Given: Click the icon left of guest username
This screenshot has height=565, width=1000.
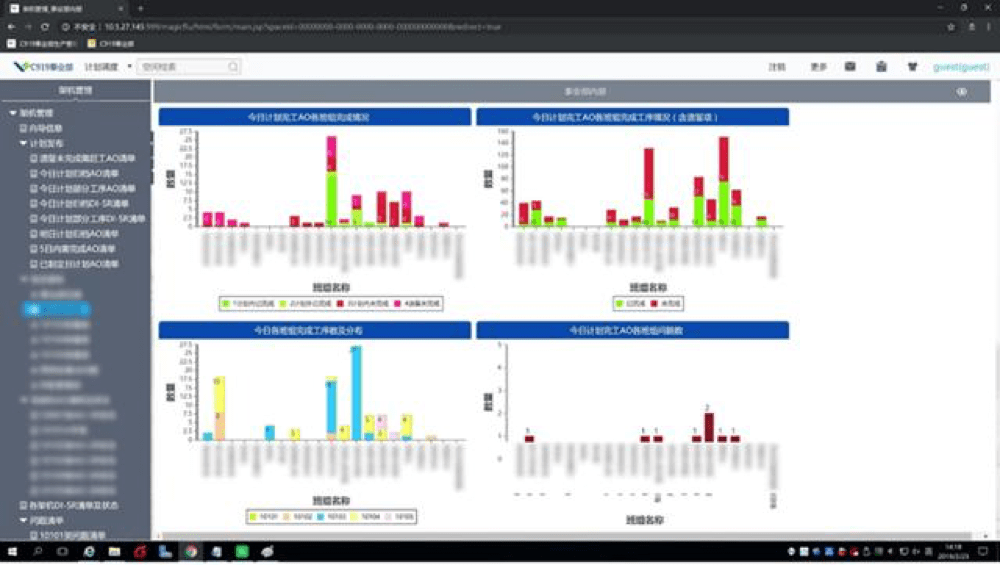Looking at the screenshot, I should click(912, 67).
